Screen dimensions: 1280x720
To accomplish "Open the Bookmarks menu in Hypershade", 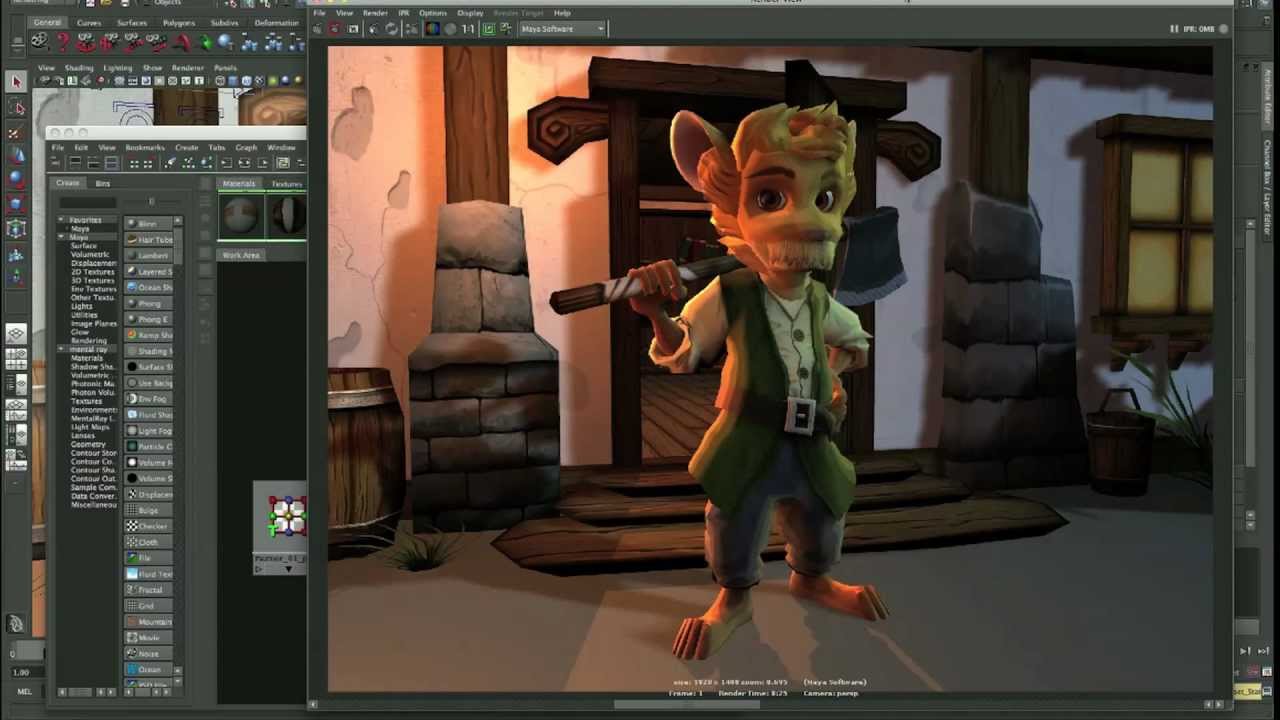I will [x=145, y=147].
